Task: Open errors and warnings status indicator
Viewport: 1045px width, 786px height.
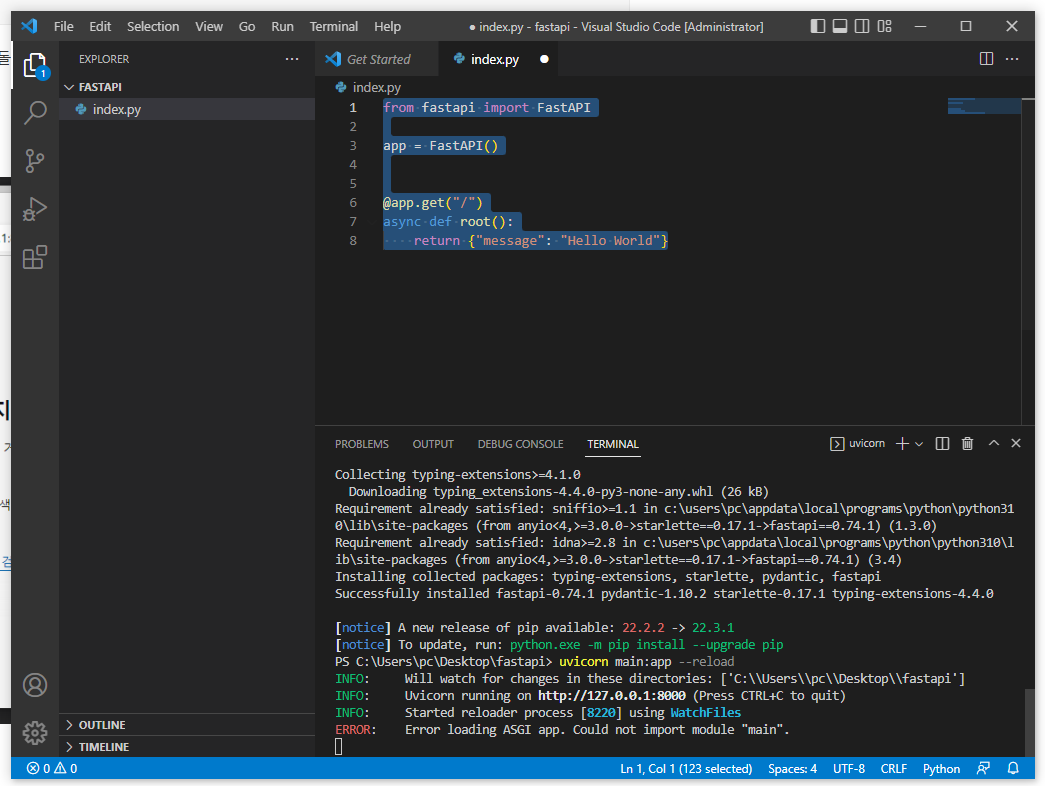Action: 52,769
